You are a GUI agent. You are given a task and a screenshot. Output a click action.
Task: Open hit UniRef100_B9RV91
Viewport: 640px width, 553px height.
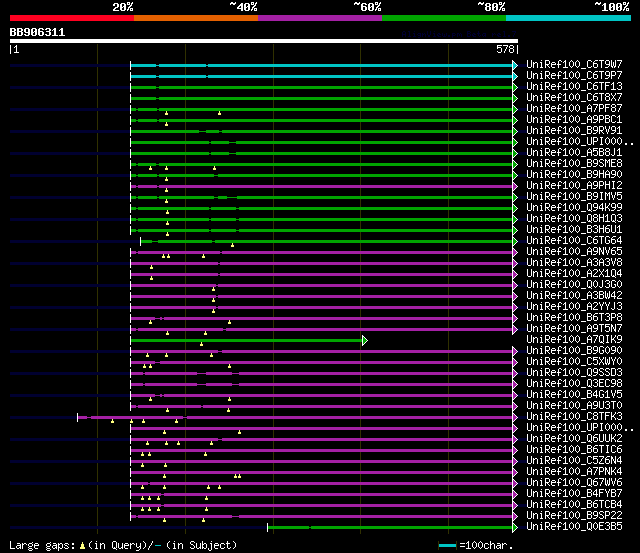tap(574, 131)
